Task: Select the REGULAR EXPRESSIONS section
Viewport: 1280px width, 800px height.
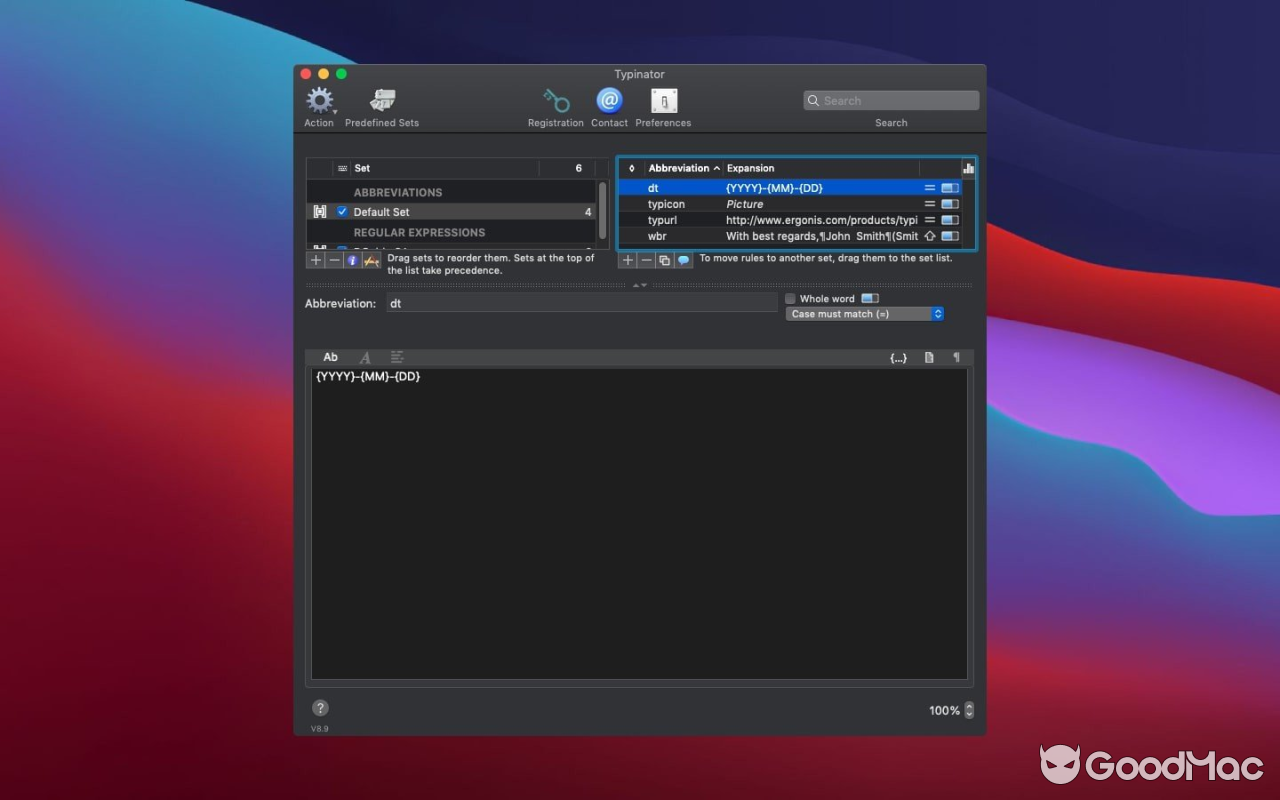Action: tap(418, 232)
